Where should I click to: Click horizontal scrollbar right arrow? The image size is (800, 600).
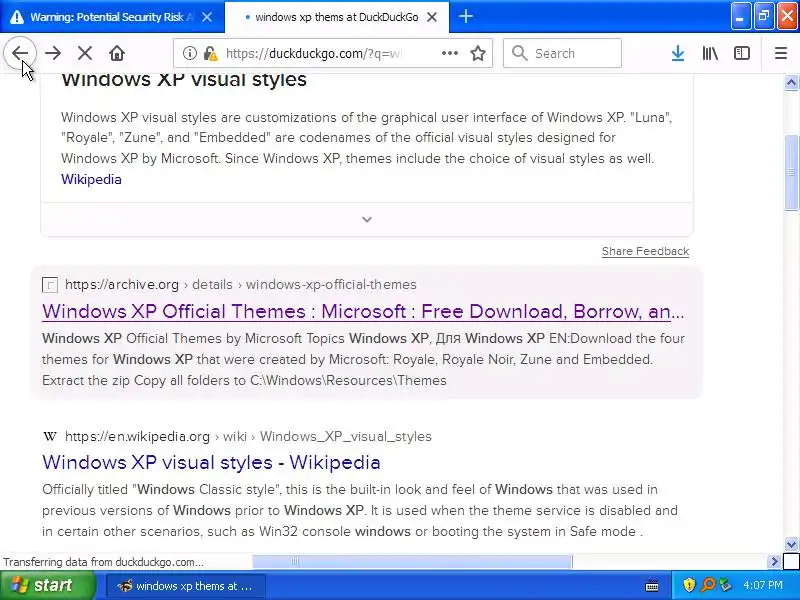(x=774, y=562)
